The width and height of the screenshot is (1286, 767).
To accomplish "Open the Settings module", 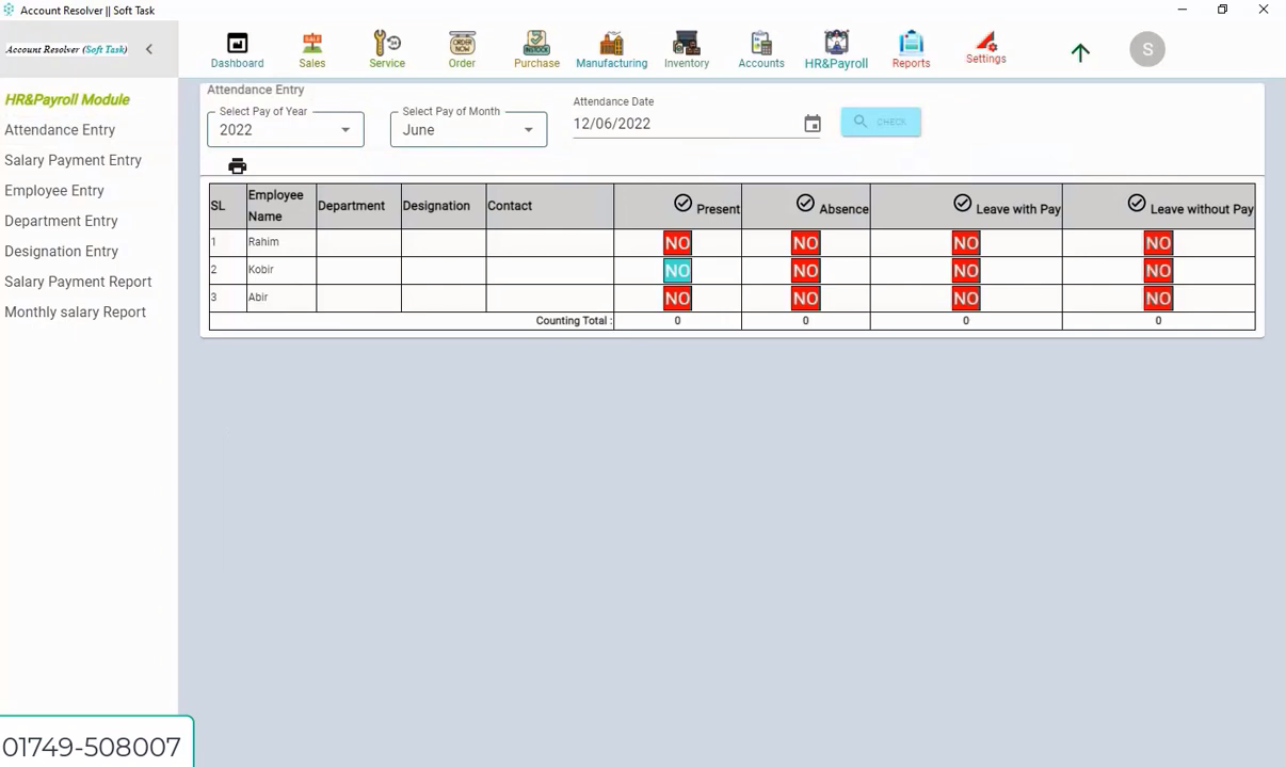I will [985, 48].
